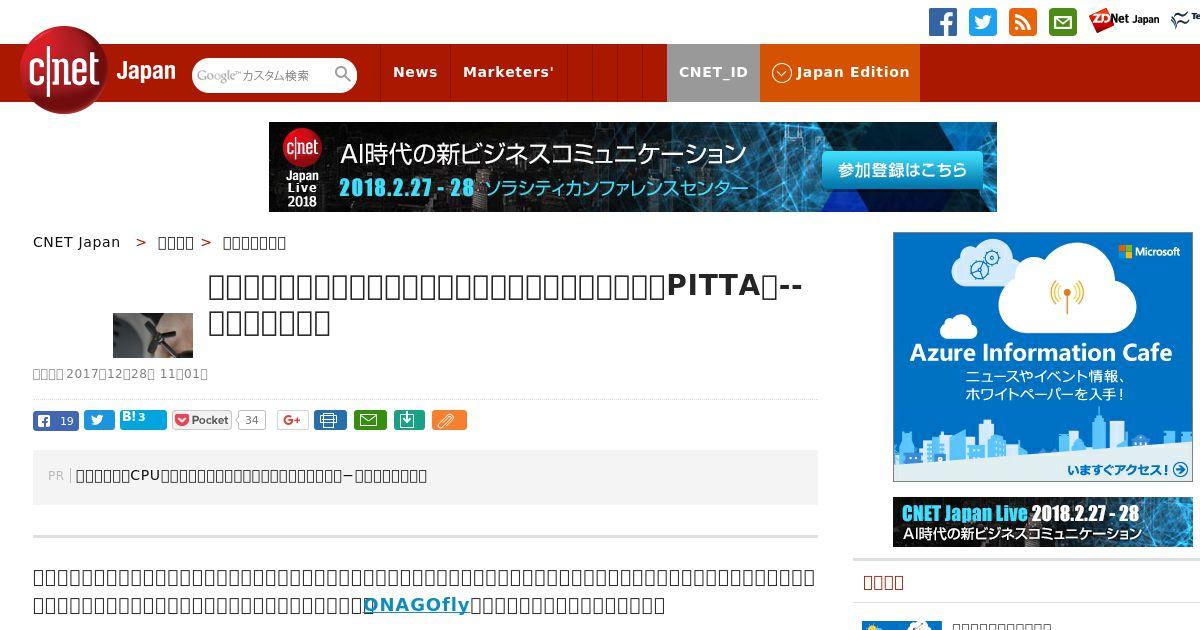Open the PR sponsored link about CPU

click(x=251, y=476)
